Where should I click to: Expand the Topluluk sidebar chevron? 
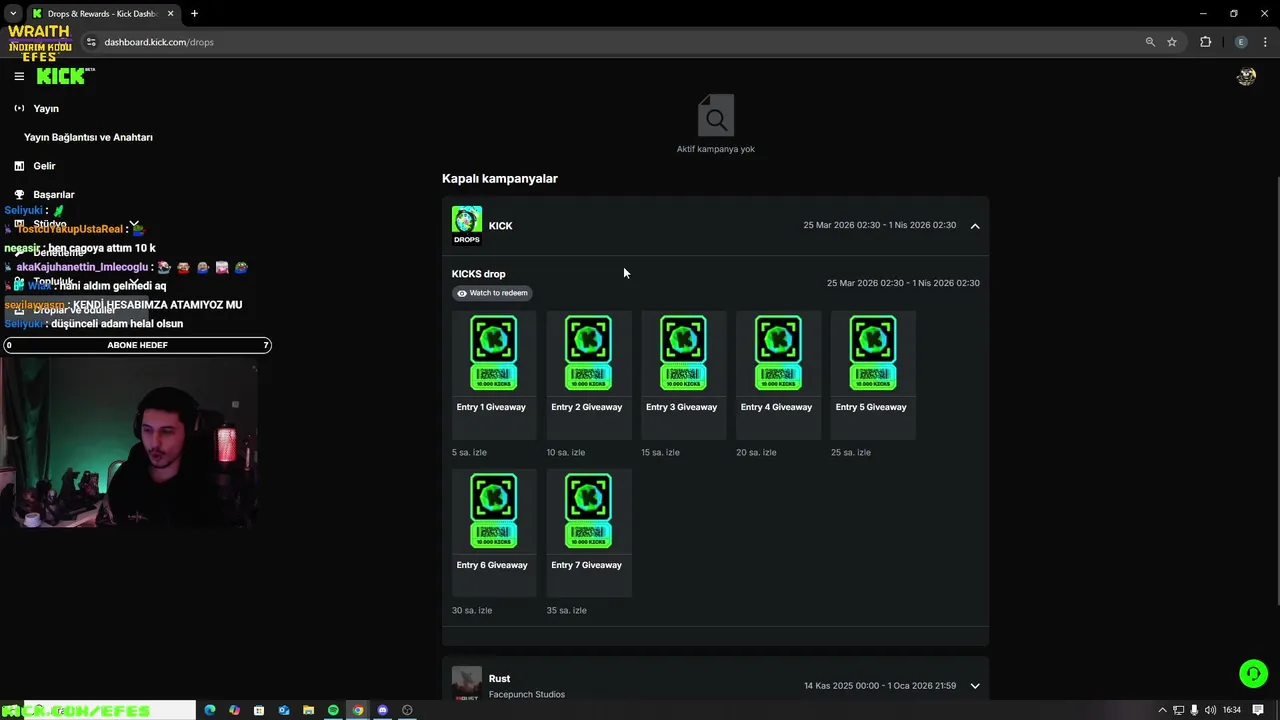click(x=134, y=282)
